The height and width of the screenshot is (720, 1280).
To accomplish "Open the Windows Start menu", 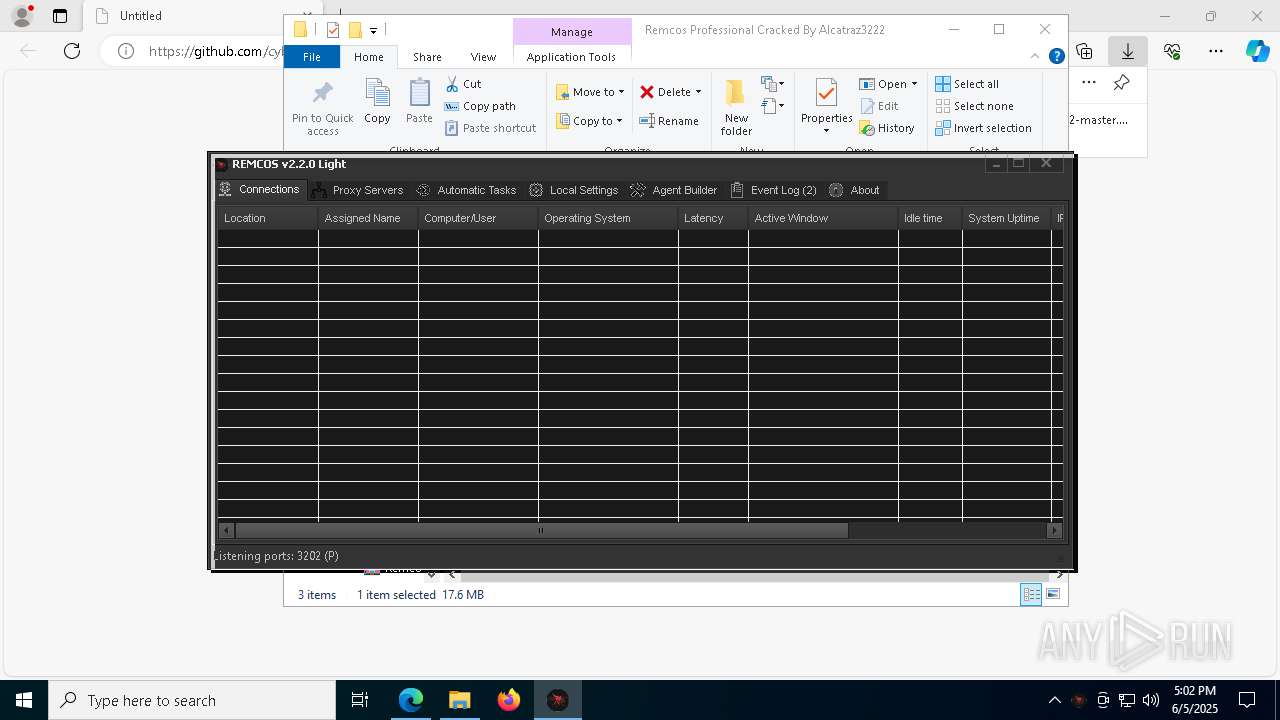I will [23, 700].
